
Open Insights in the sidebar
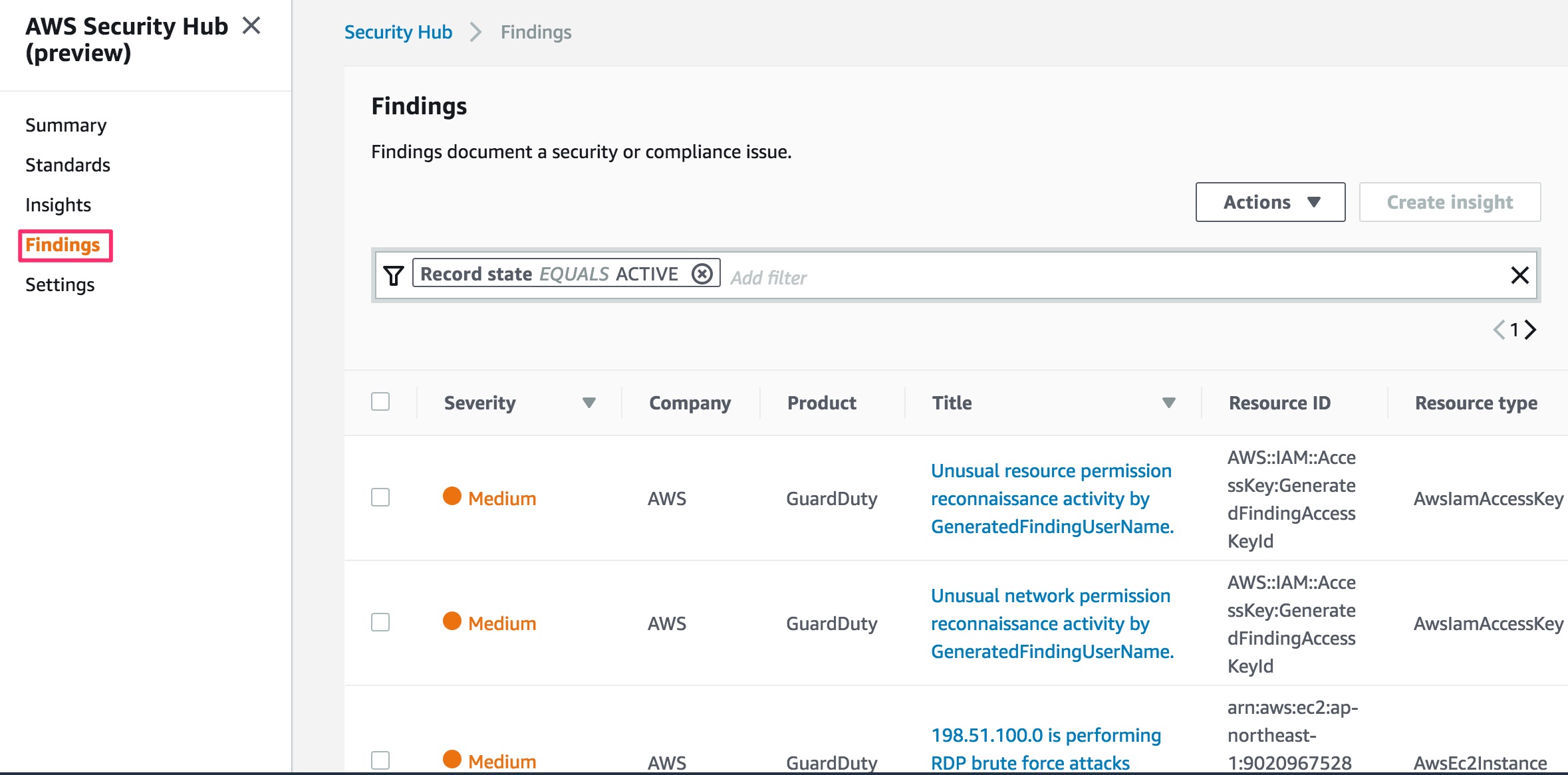[x=58, y=205]
